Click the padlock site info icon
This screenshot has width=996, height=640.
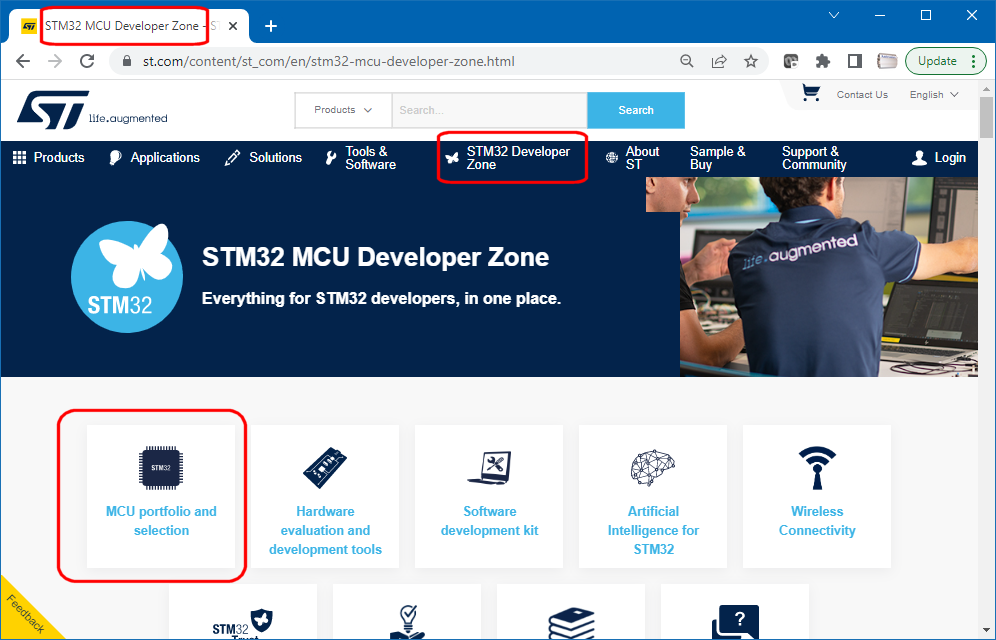point(126,61)
